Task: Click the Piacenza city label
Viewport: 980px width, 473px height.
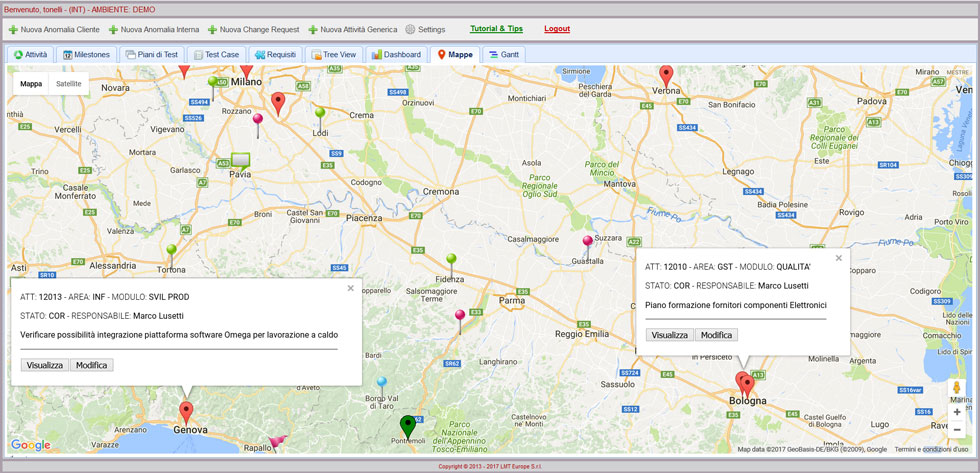Action: point(364,218)
